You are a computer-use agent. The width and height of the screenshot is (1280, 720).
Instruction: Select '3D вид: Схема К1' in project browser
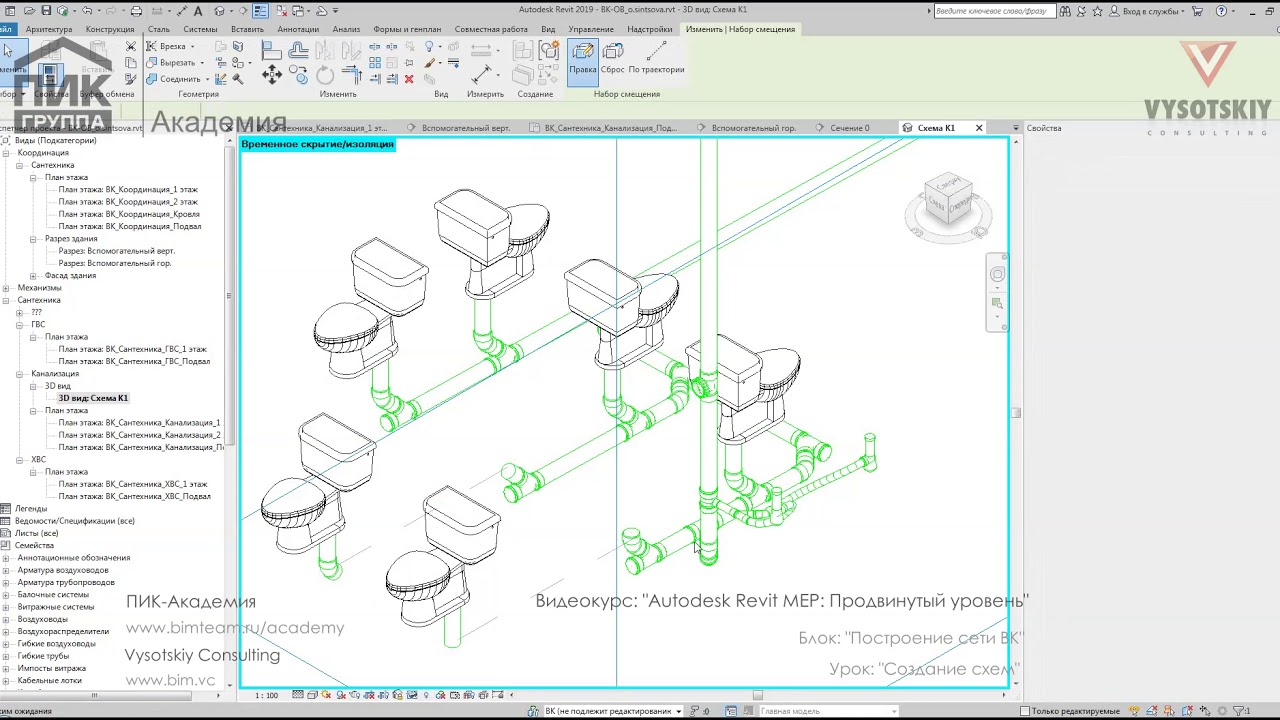pos(93,398)
